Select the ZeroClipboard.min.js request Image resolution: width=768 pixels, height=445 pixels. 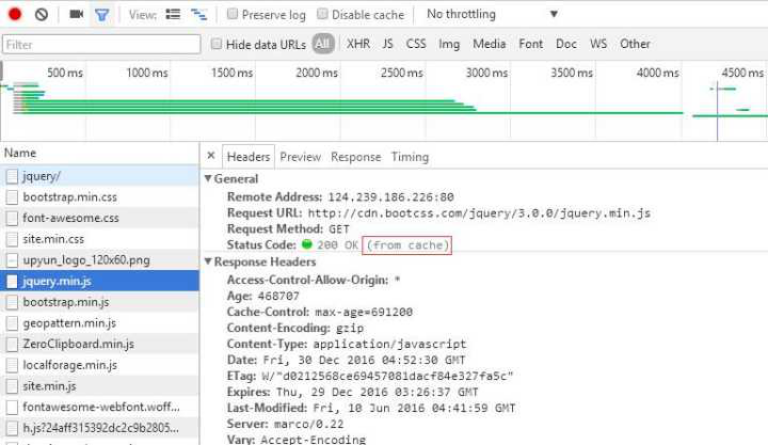99,344
